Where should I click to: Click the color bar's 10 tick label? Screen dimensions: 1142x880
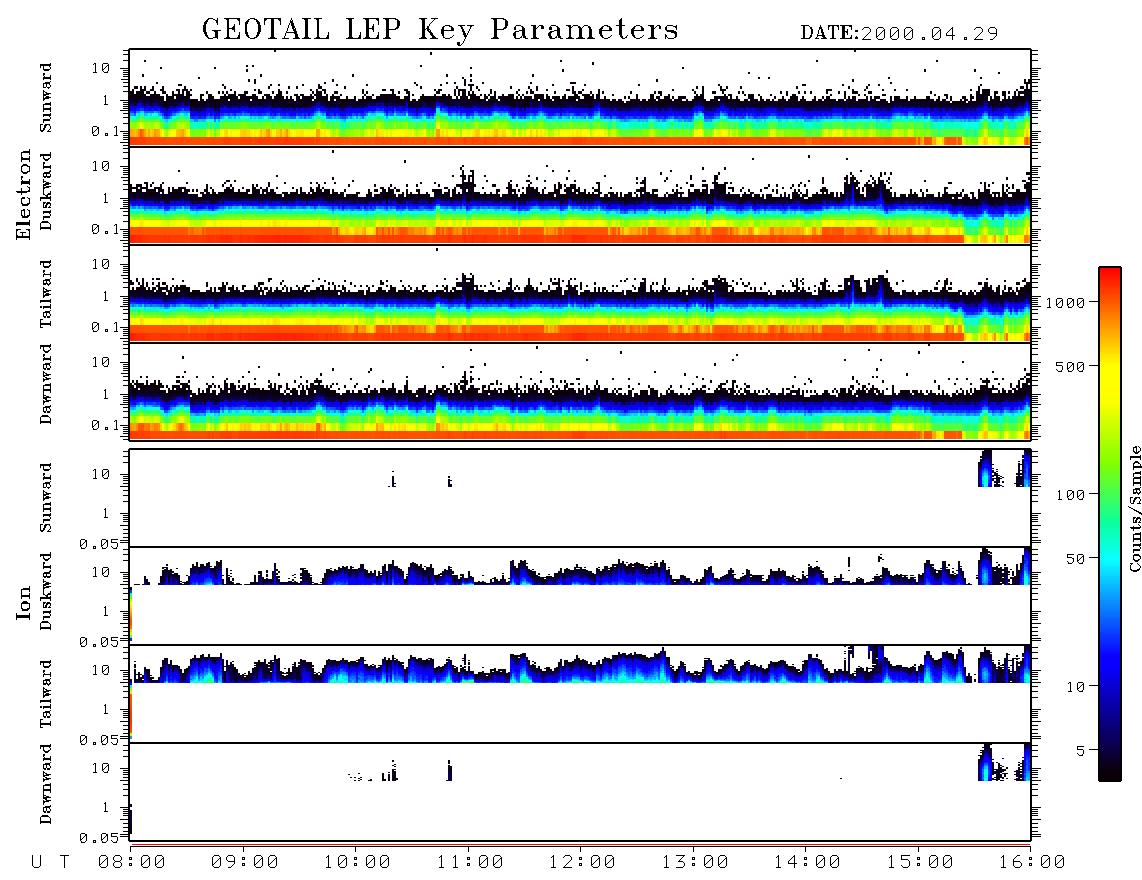(x=1076, y=687)
